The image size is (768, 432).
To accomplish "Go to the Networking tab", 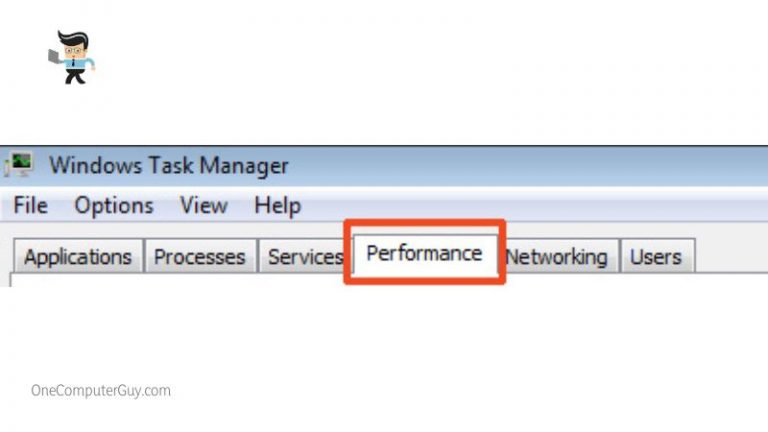I will [x=557, y=257].
